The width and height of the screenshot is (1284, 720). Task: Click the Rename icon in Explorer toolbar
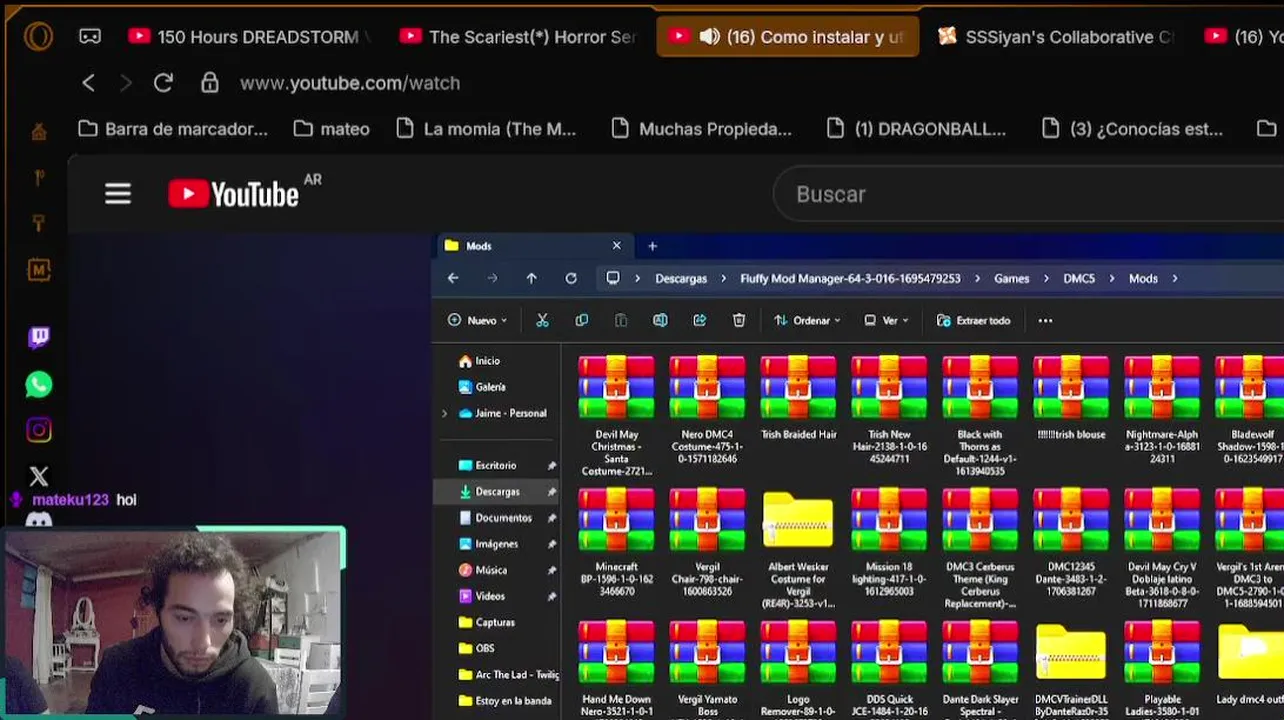coord(660,320)
